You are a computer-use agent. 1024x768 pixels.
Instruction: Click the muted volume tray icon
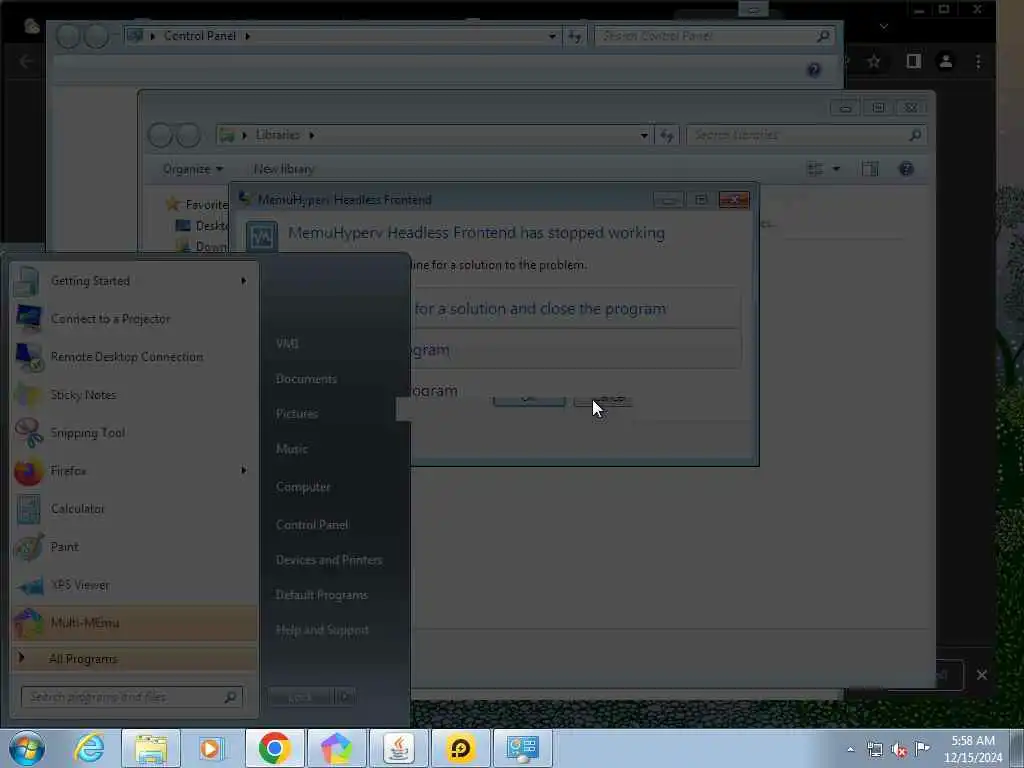point(899,750)
